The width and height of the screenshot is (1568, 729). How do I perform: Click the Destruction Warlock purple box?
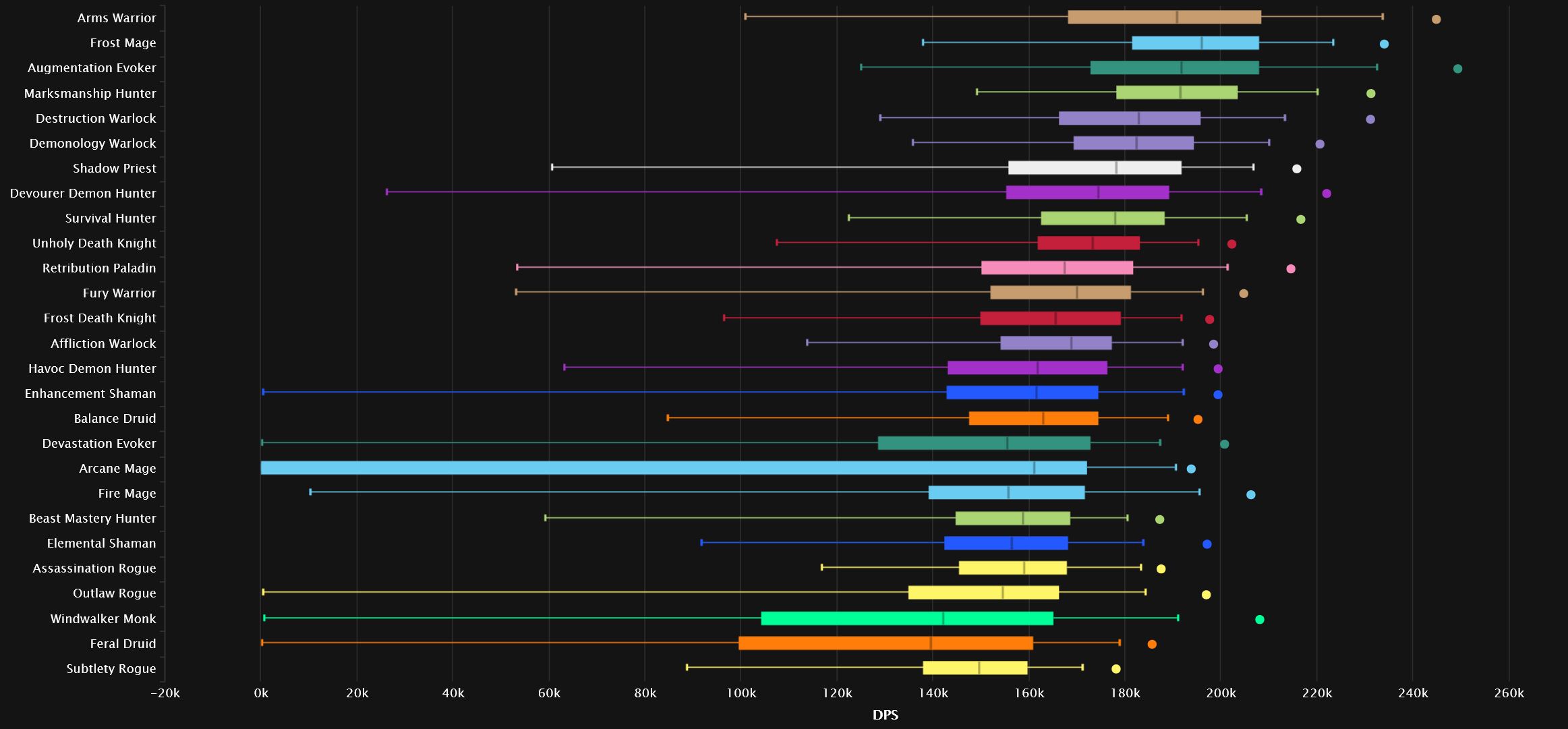(1130, 118)
